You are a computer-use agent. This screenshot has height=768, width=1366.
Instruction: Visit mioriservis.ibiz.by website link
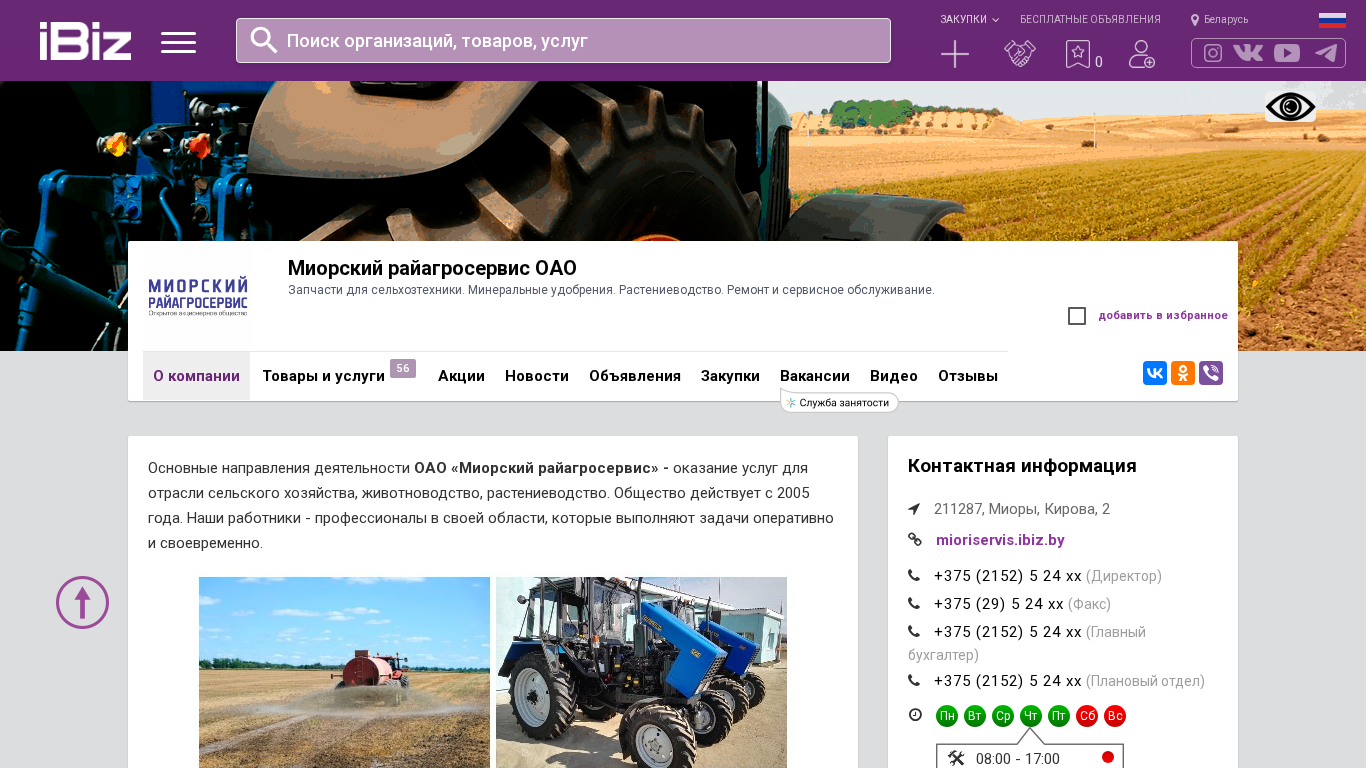click(1000, 540)
